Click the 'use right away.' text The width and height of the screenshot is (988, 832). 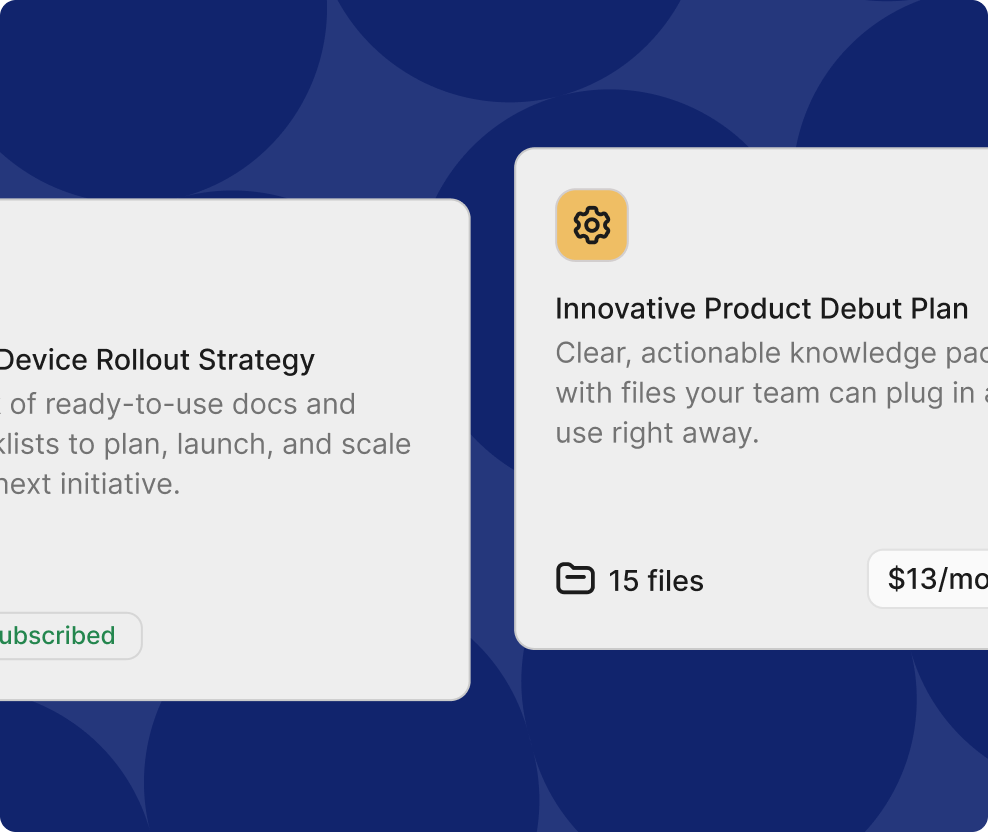[657, 433]
